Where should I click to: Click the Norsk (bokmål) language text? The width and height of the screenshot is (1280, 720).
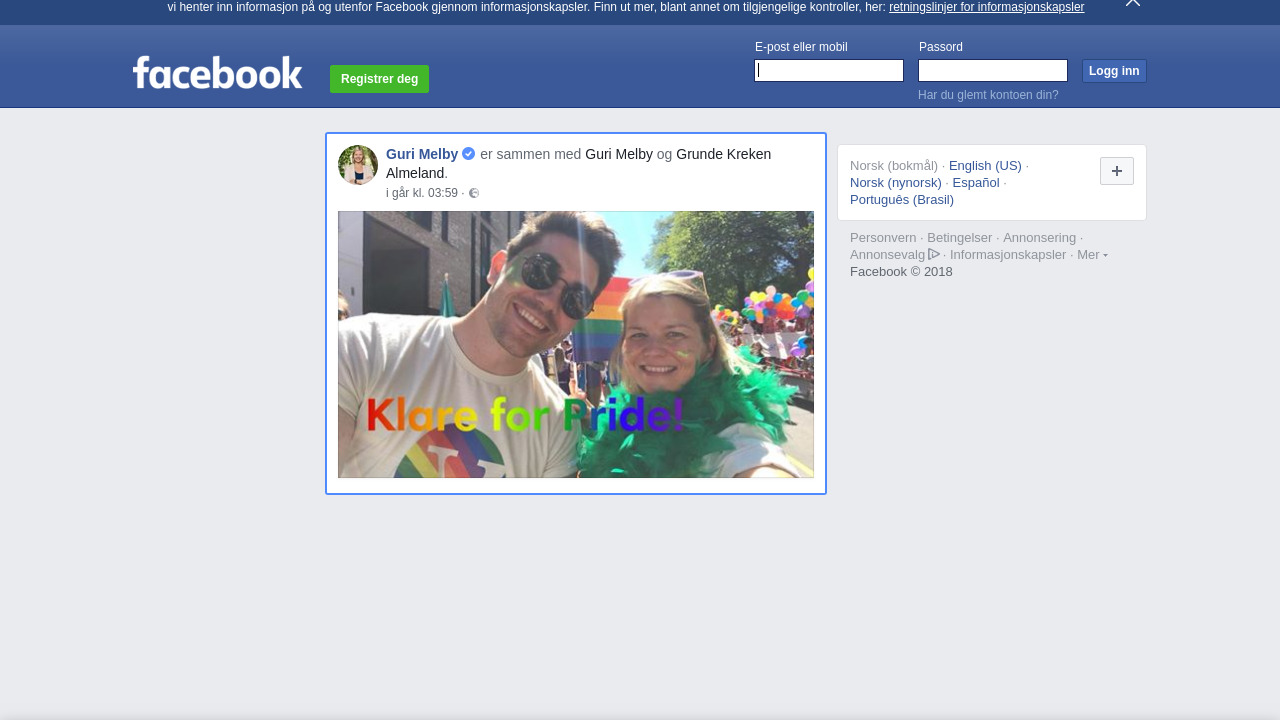tap(894, 166)
